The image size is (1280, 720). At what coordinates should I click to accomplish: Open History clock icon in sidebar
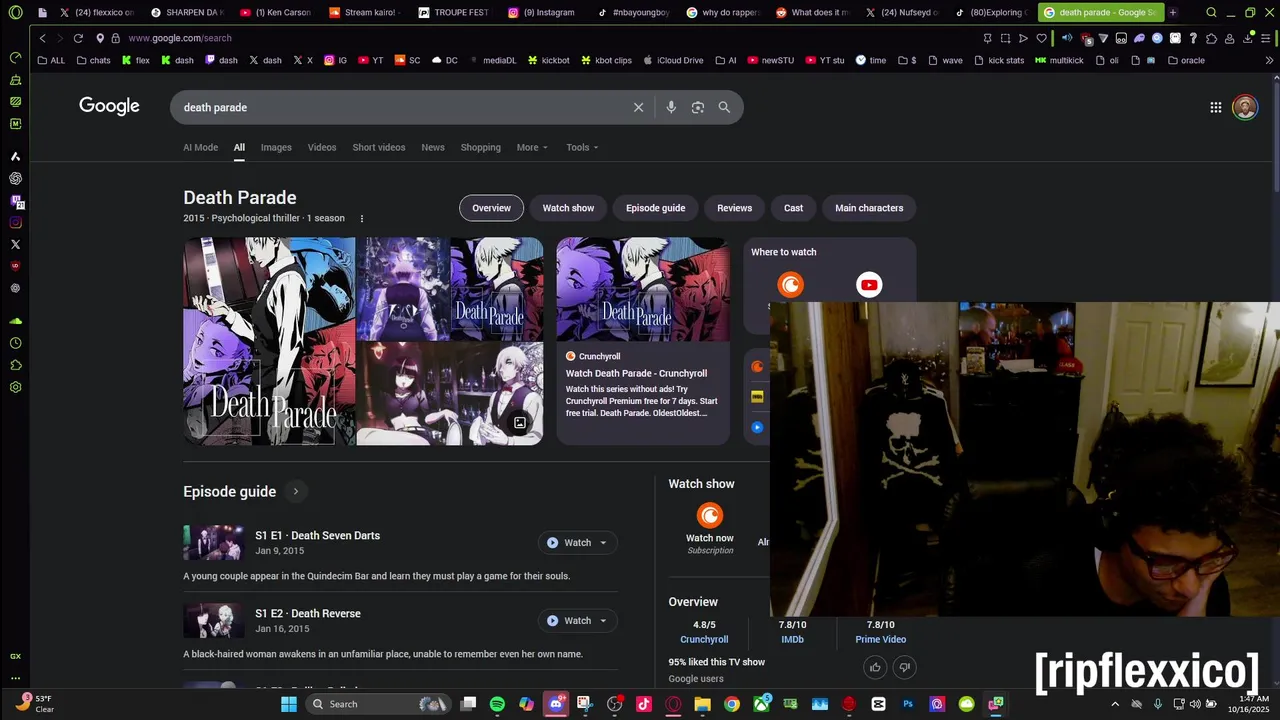tap(15, 343)
